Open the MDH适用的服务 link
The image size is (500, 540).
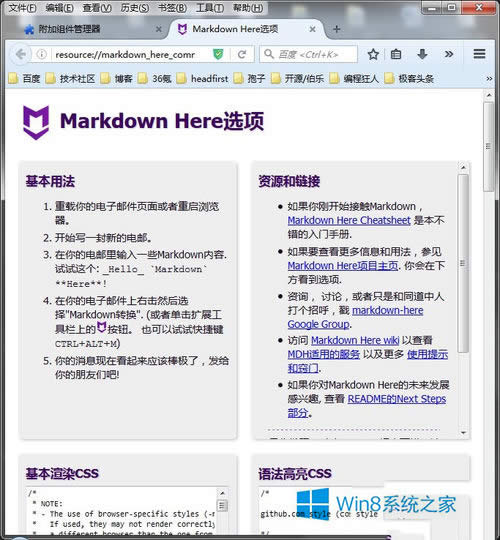[323, 354]
